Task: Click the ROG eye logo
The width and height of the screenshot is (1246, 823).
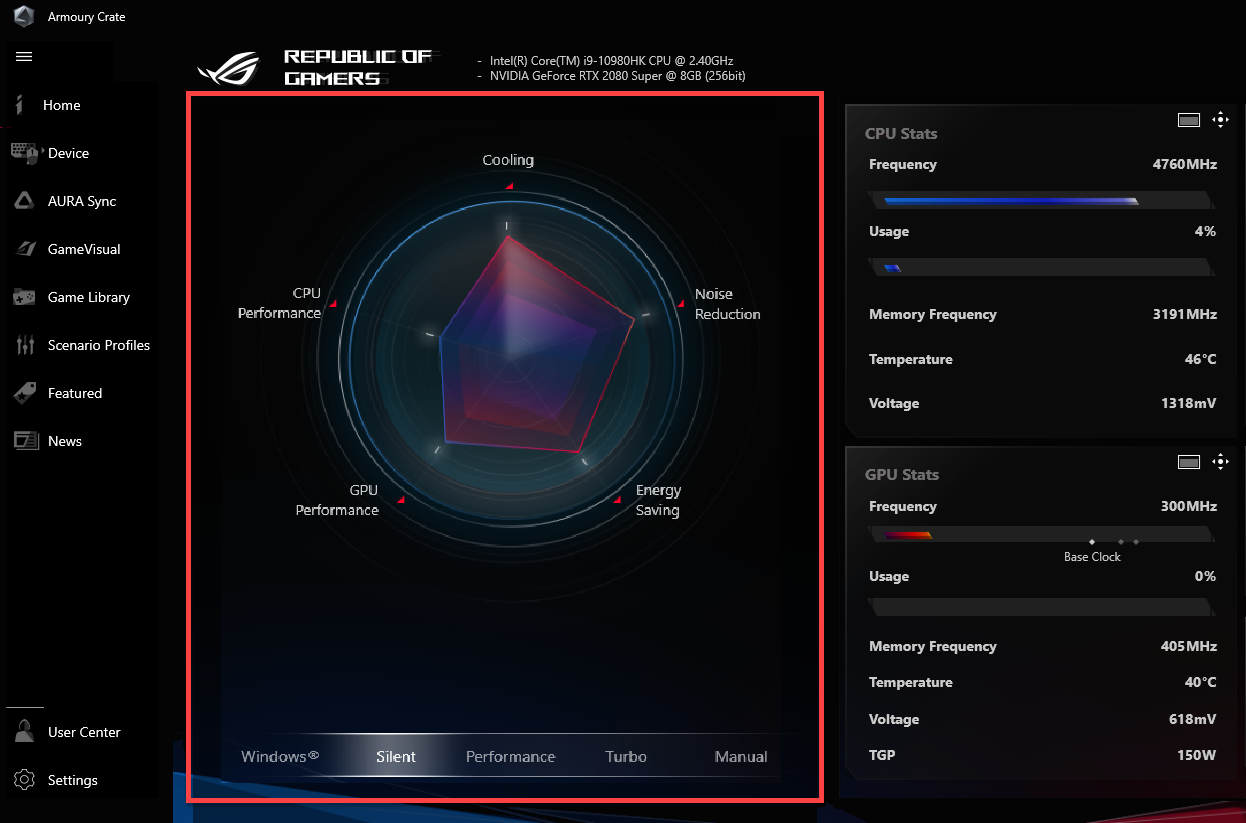Action: pyautogui.click(x=229, y=71)
